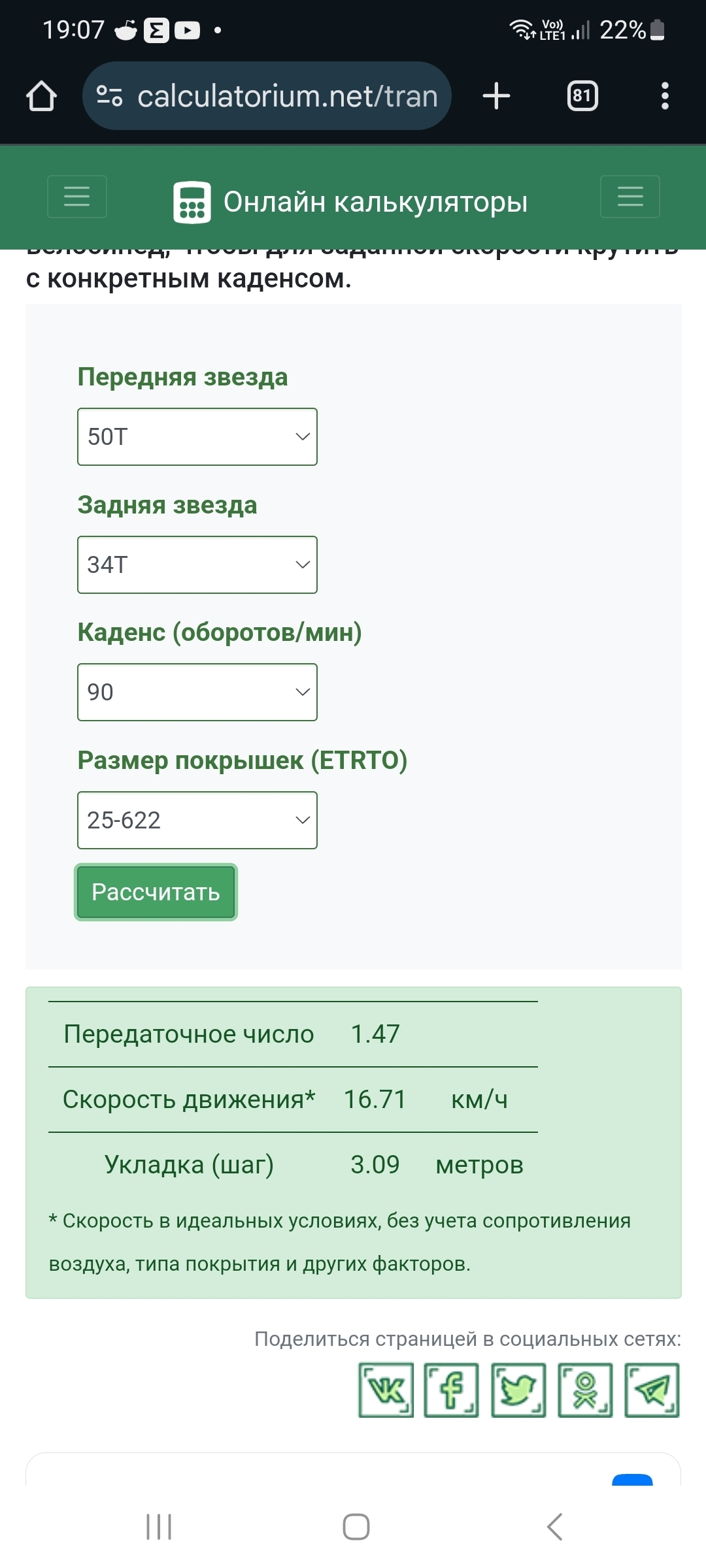
Task: Open the left hamburger menu
Action: click(x=77, y=196)
